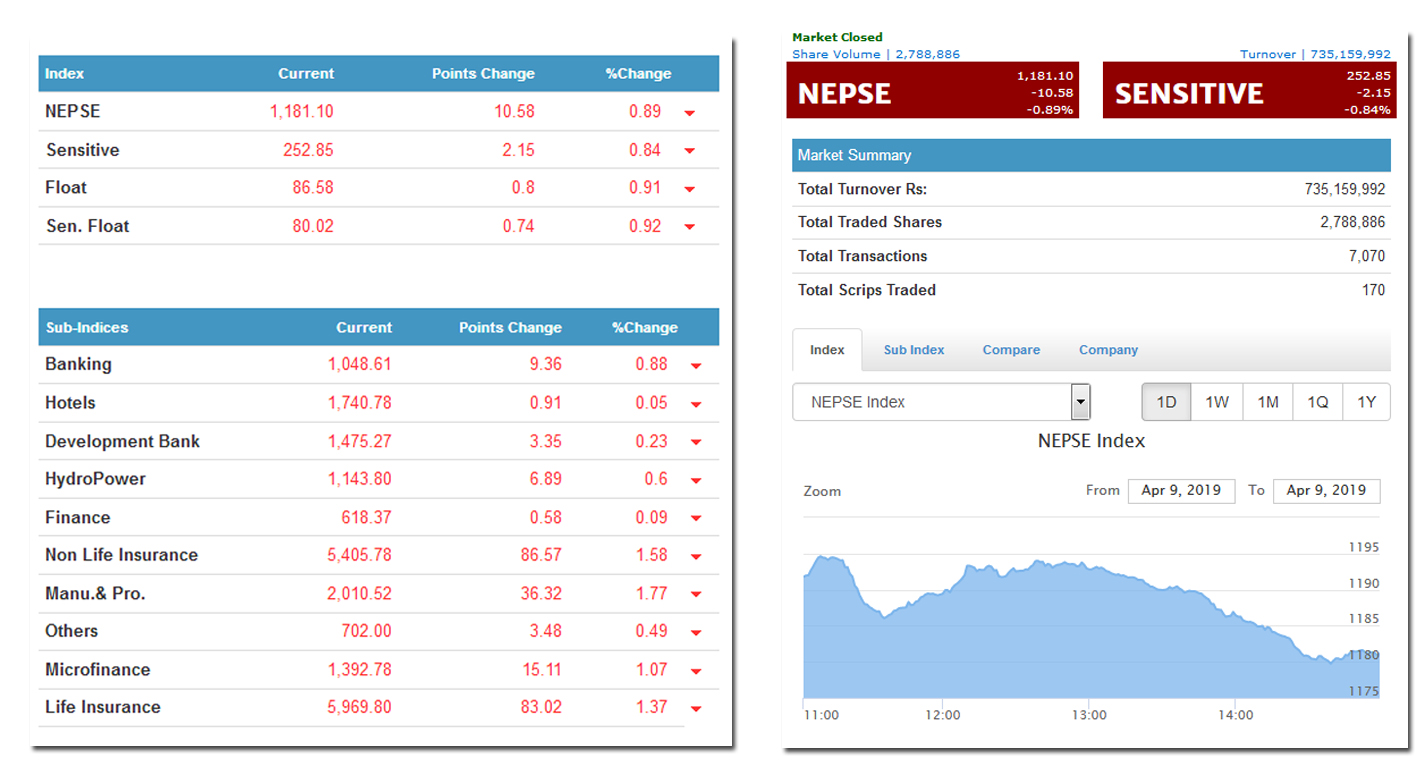Image resolution: width=1424 pixels, height=767 pixels.
Task: Click the Sensitive current value 252.85 in table
Action: pyautogui.click(x=309, y=150)
